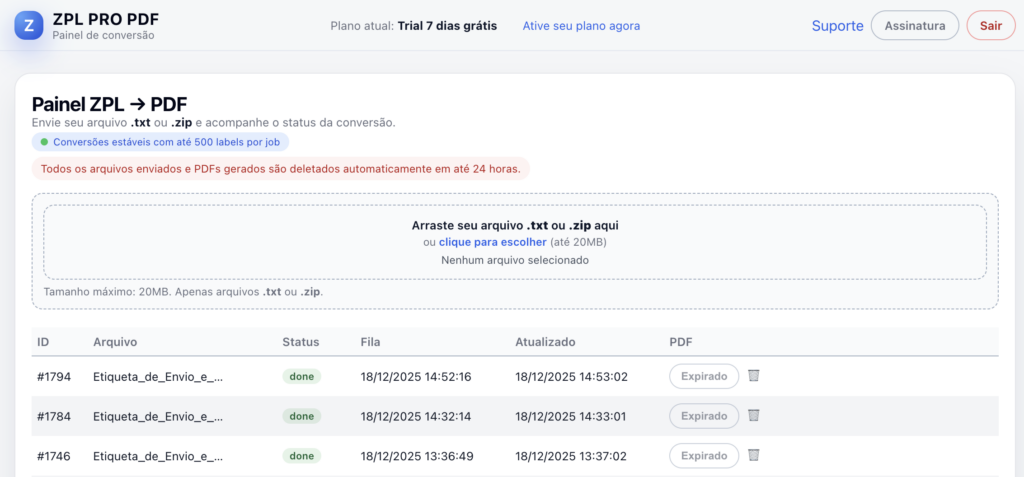Click file name of job #1784
This screenshot has height=477, width=1024.
coord(157,416)
